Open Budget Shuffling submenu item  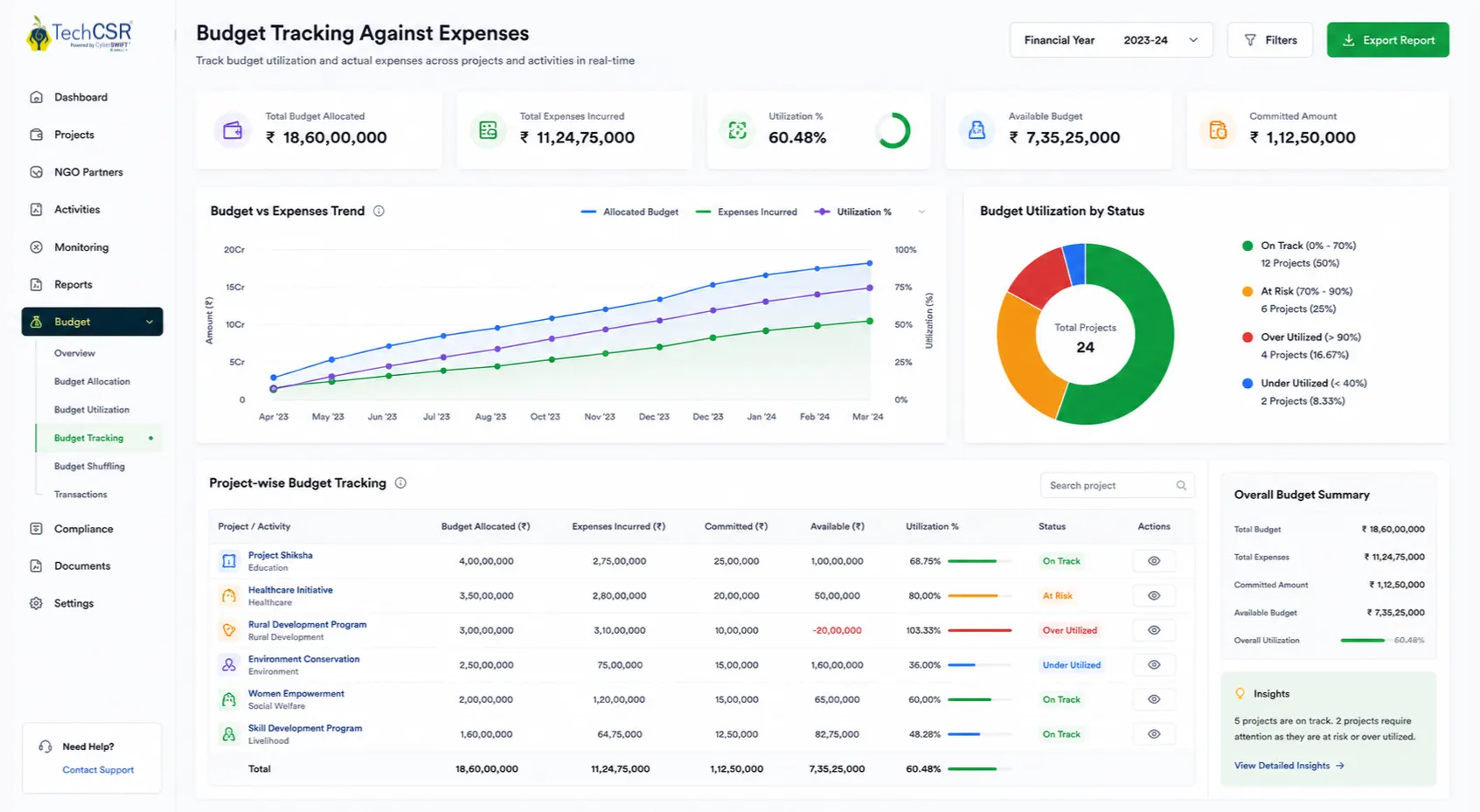coord(89,466)
